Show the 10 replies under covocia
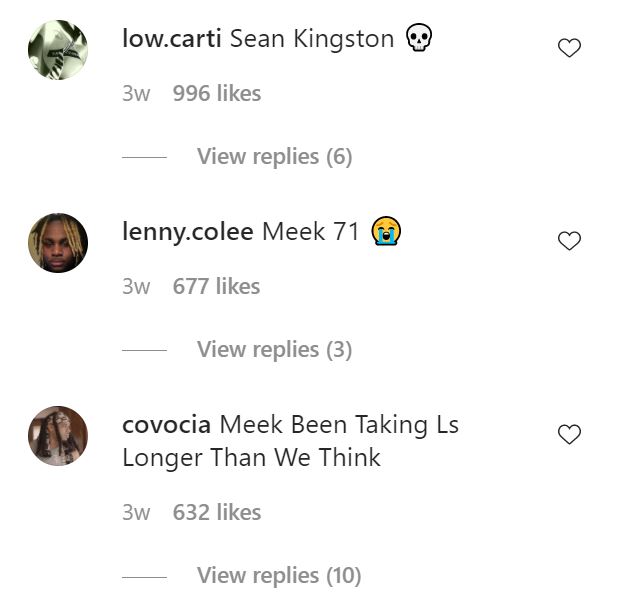Image resolution: width=621 pixels, height=605 pixels. coord(278,576)
